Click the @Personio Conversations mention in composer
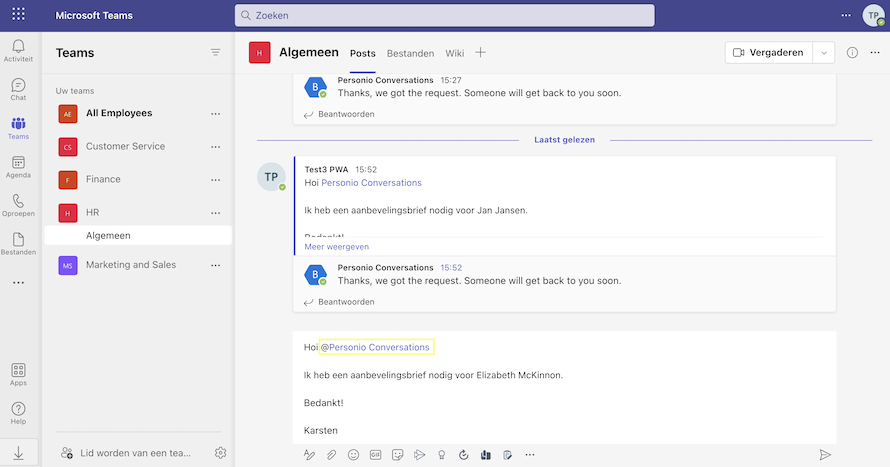Viewport: 890px width, 467px height. point(376,347)
